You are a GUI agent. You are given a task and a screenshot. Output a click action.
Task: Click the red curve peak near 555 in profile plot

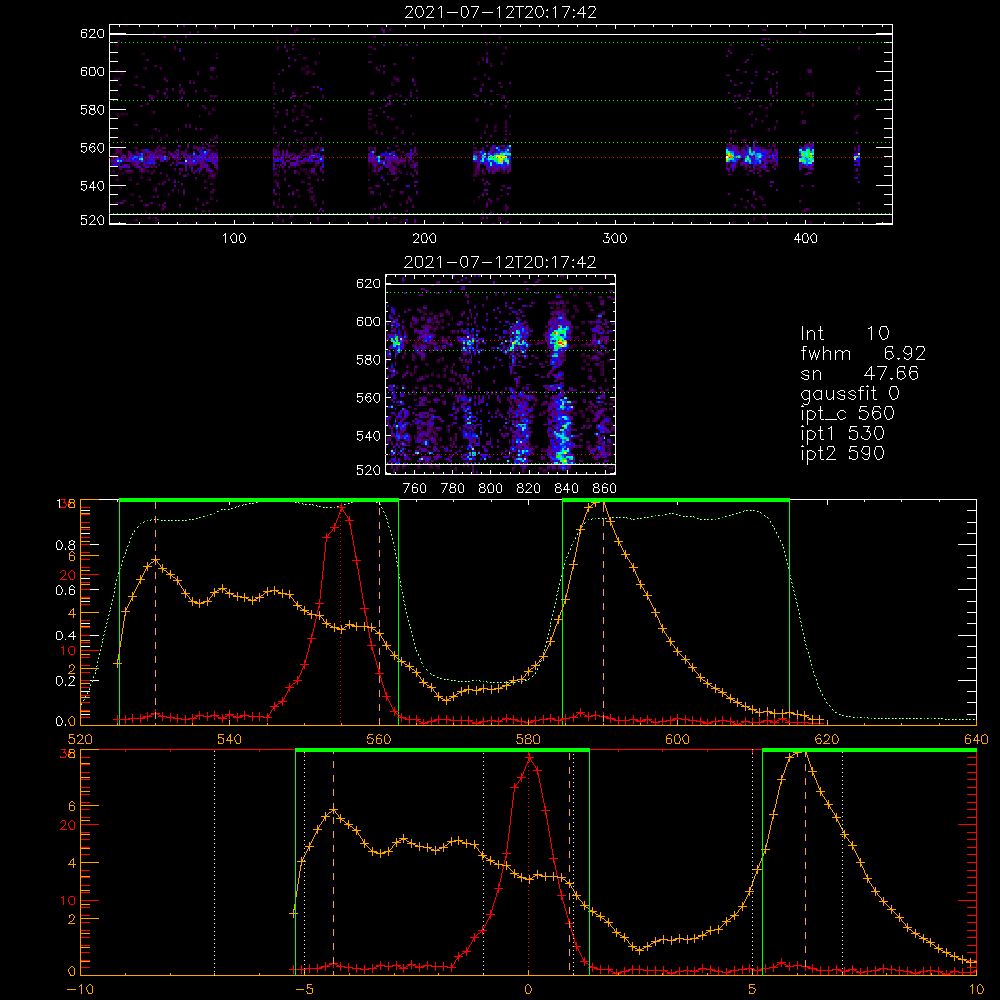tap(342, 507)
